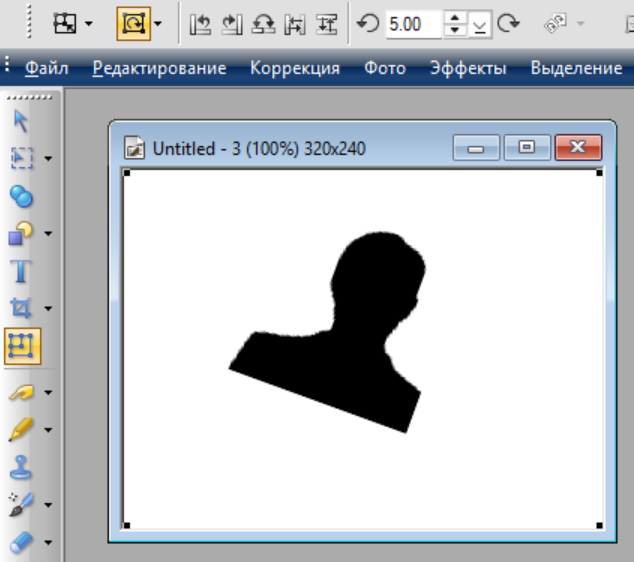Flip vertically icon
This screenshot has height=562, width=634.
coord(327,24)
